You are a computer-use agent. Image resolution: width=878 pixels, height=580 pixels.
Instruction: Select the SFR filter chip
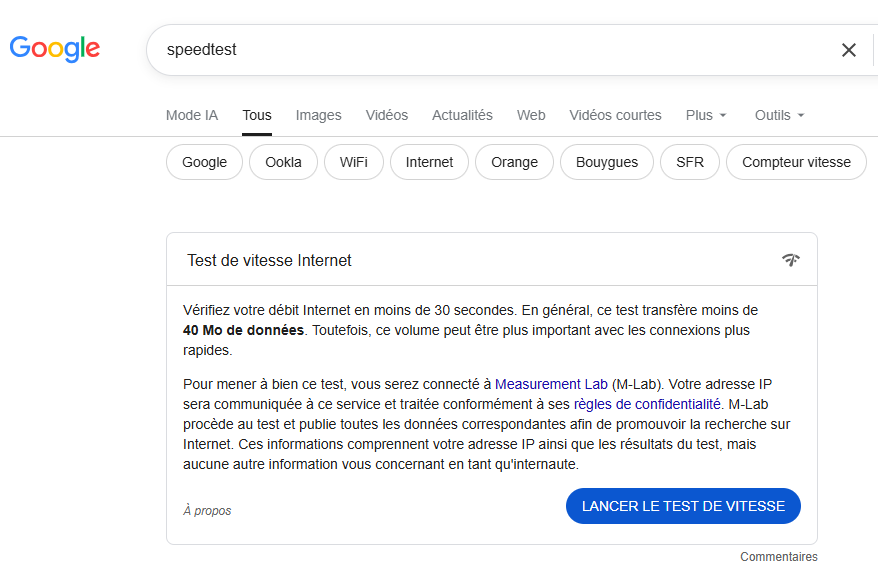(x=690, y=162)
